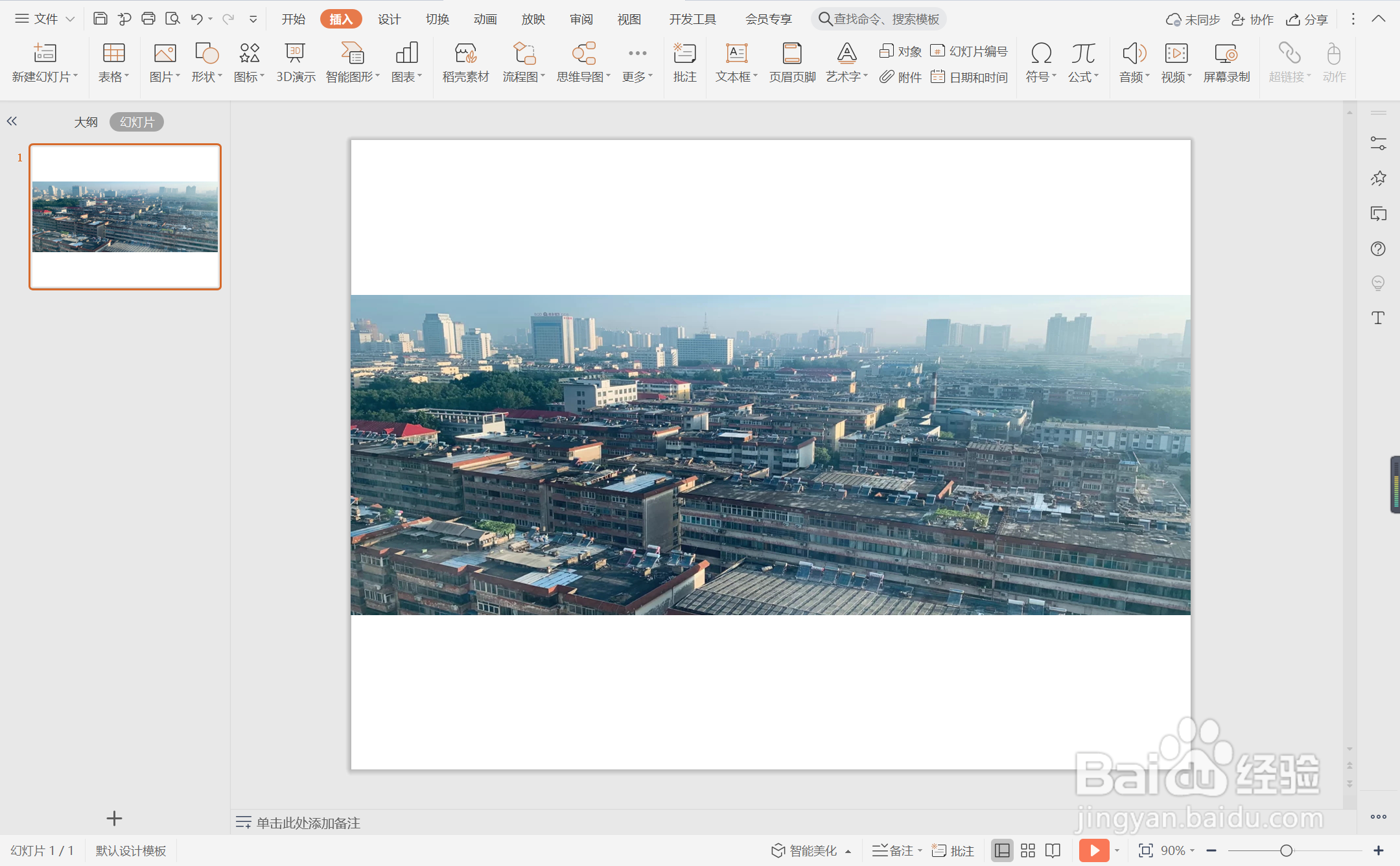Collapse the slide thumbnail panel
Viewport: 1400px width, 866px height.
(x=12, y=121)
